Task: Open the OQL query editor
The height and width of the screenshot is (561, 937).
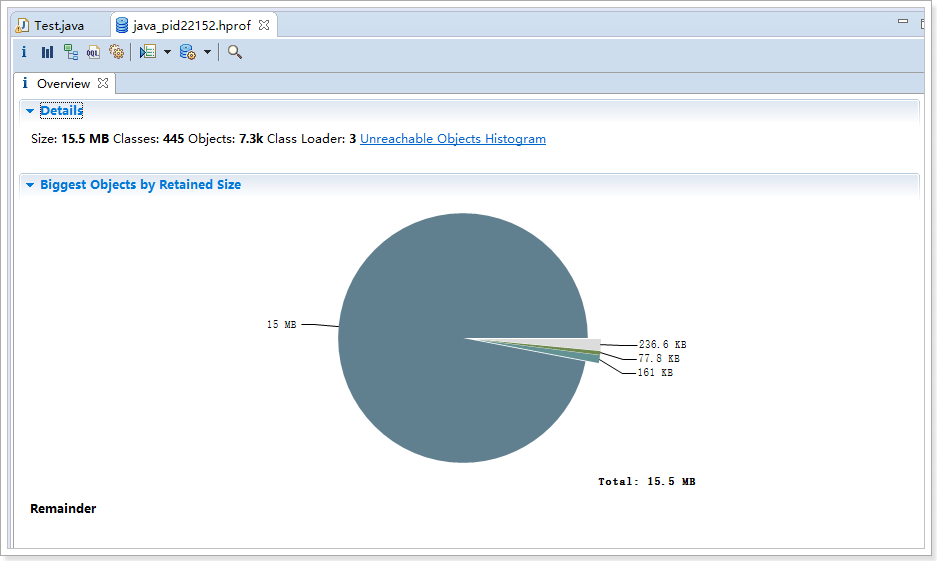Action: click(x=93, y=52)
